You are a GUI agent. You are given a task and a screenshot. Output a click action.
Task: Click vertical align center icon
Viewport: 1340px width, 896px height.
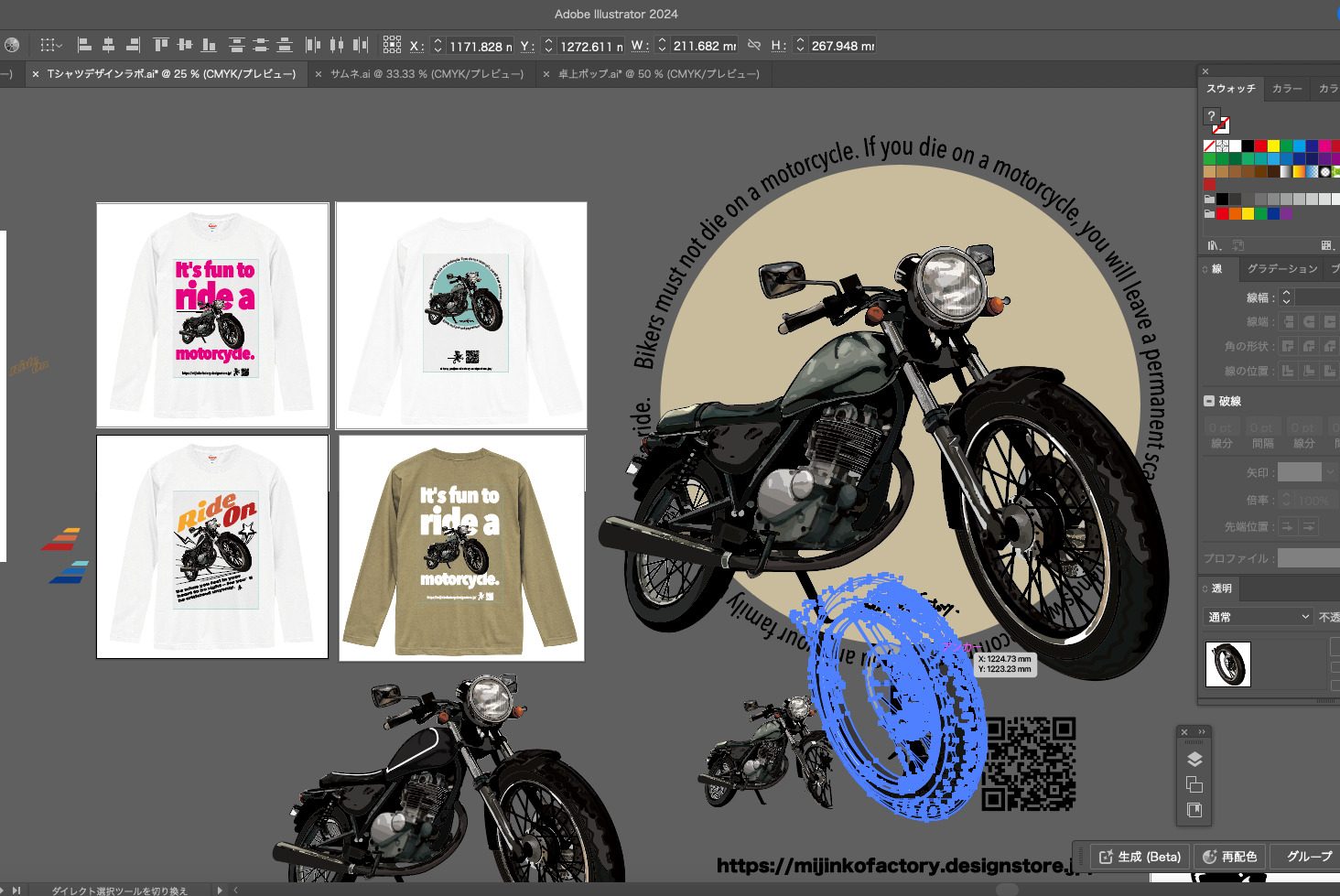coord(185,45)
